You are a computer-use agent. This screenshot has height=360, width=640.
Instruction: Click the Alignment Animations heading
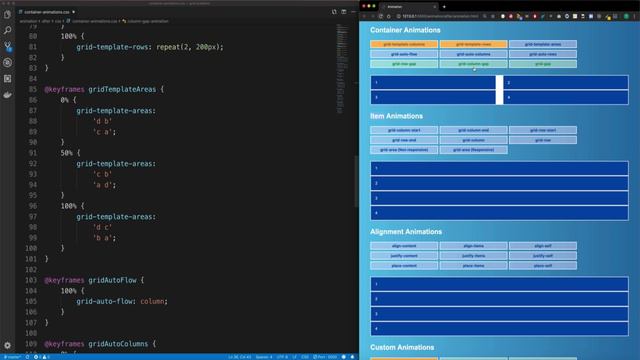[406, 231]
